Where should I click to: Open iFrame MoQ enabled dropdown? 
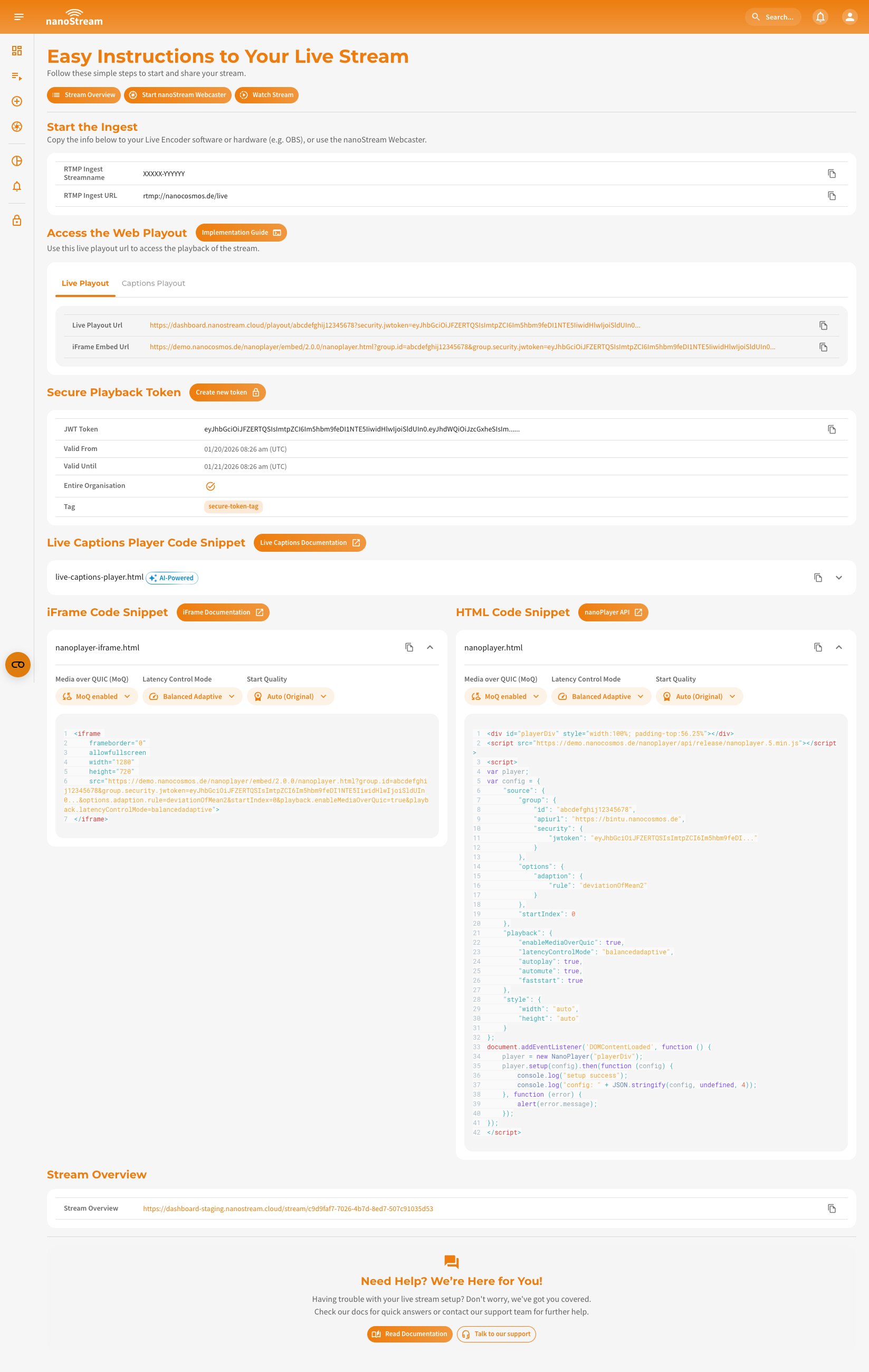click(97, 696)
